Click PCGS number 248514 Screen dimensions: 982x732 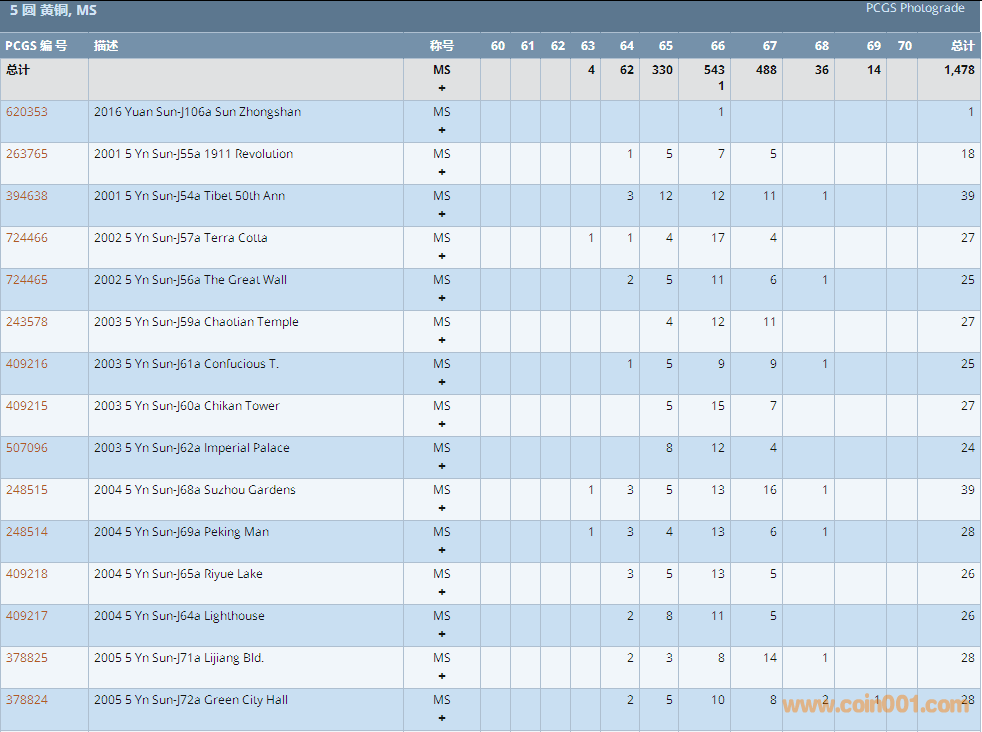pyautogui.click(x=27, y=532)
